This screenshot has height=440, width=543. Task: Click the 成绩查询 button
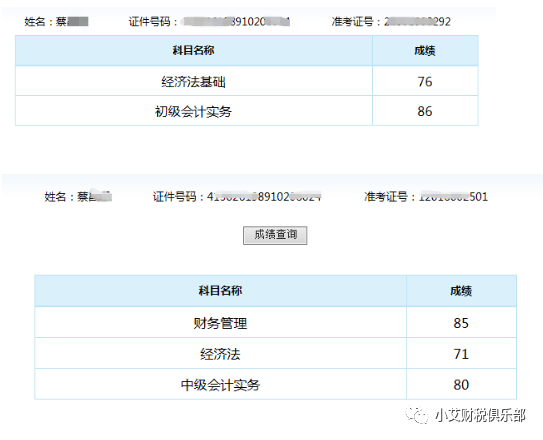click(275, 235)
